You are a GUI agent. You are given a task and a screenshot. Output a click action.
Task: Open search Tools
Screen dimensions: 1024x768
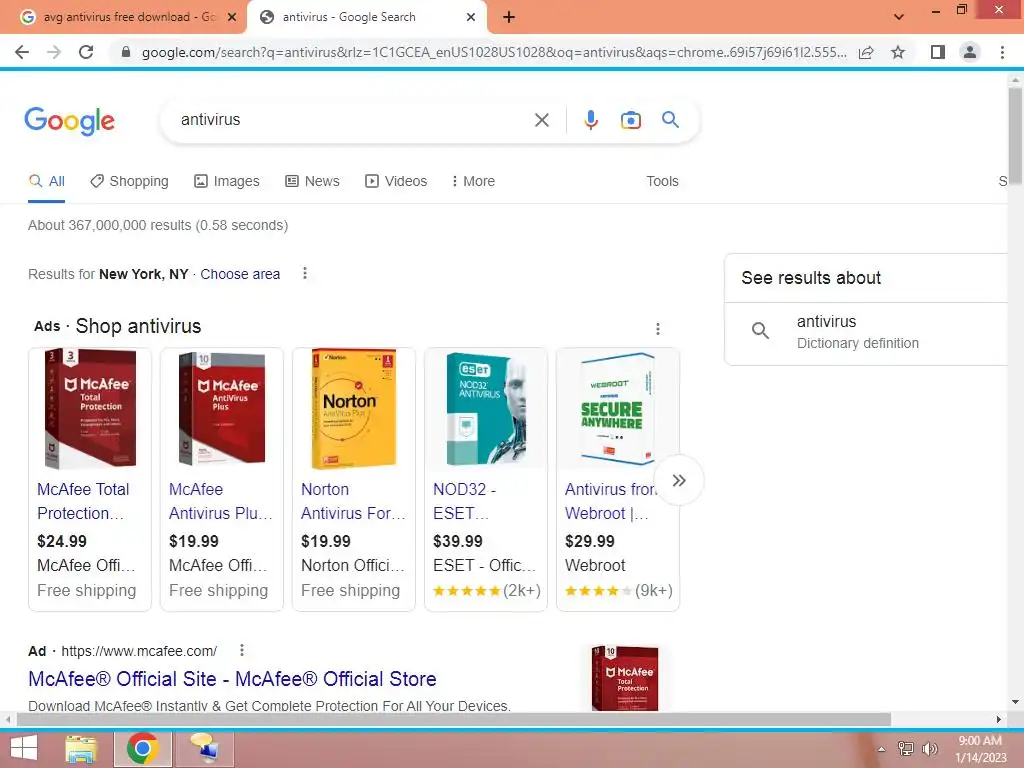662,181
